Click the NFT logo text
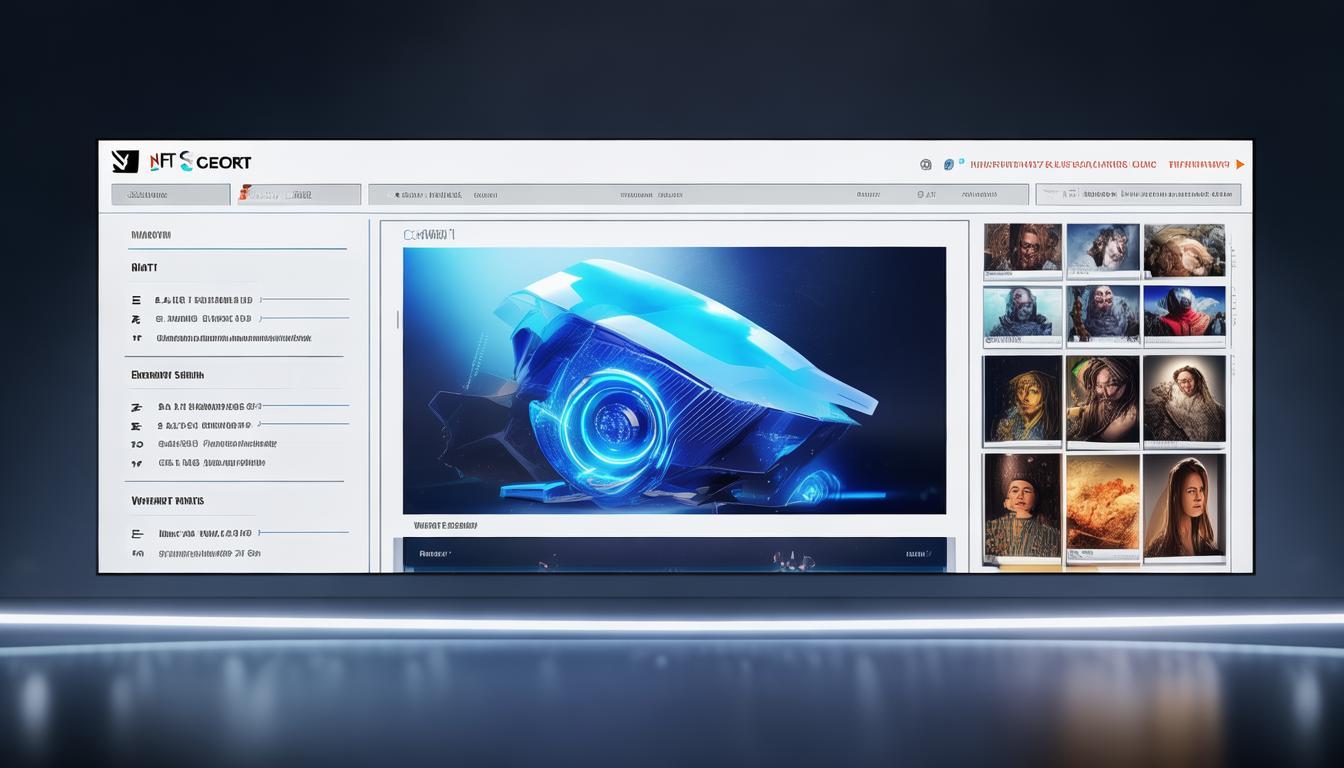Screen dimensions: 1344x768 200,162
